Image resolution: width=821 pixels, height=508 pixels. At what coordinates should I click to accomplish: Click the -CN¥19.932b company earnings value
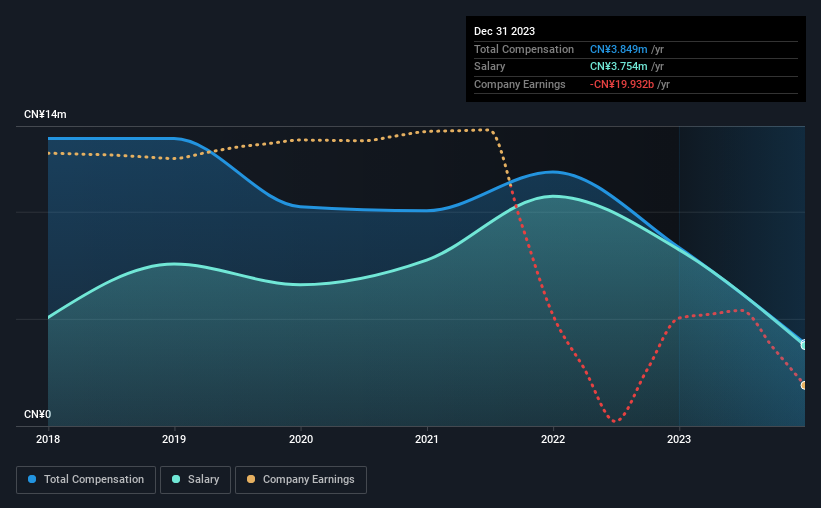click(x=622, y=84)
